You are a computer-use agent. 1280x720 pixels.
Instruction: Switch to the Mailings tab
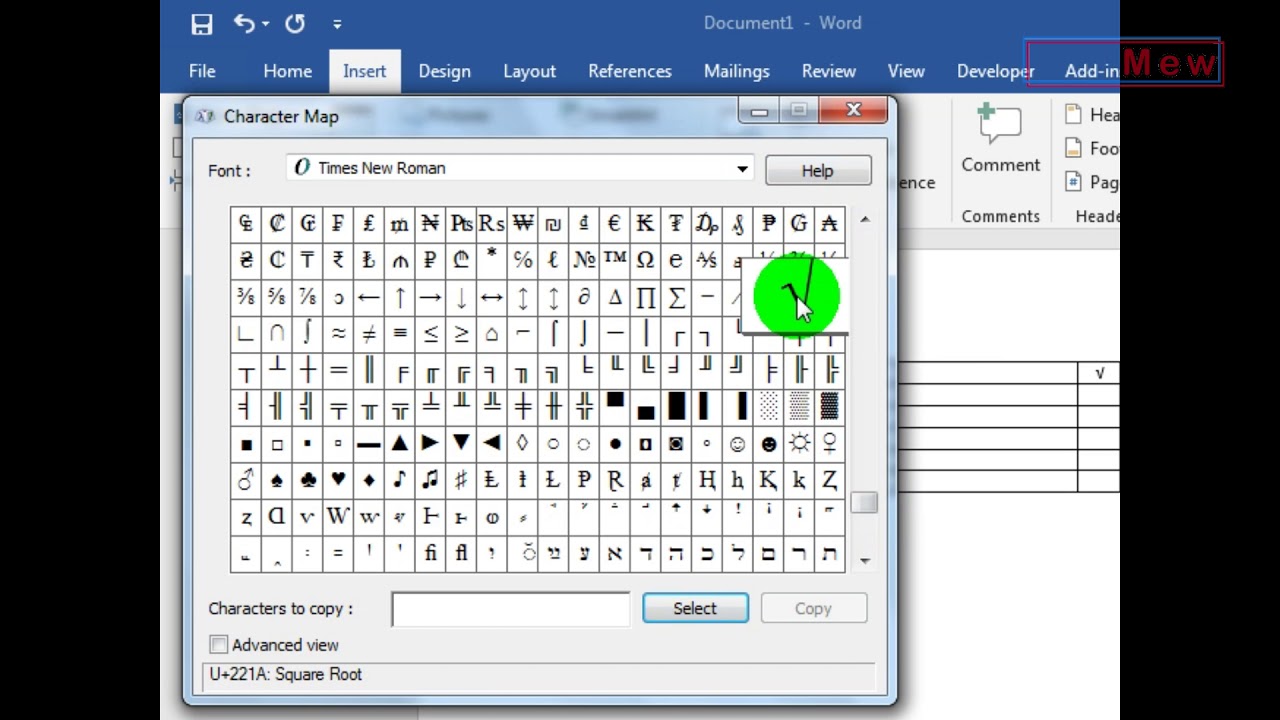pyautogui.click(x=736, y=71)
